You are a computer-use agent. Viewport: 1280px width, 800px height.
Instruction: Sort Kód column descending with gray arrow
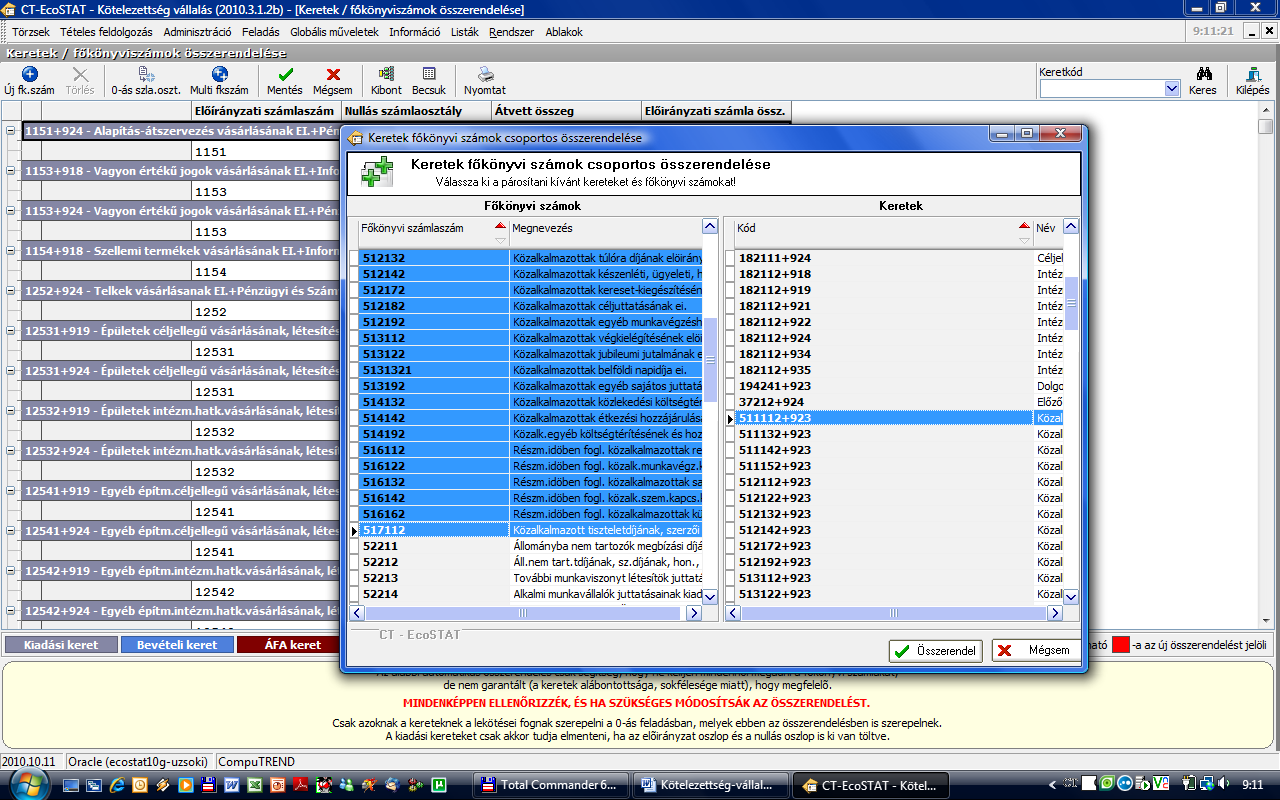[1024, 239]
